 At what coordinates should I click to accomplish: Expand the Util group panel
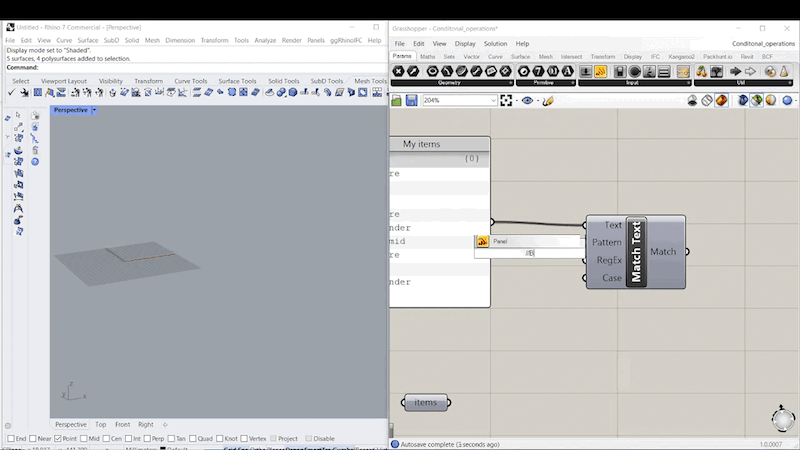click(790, 83)
